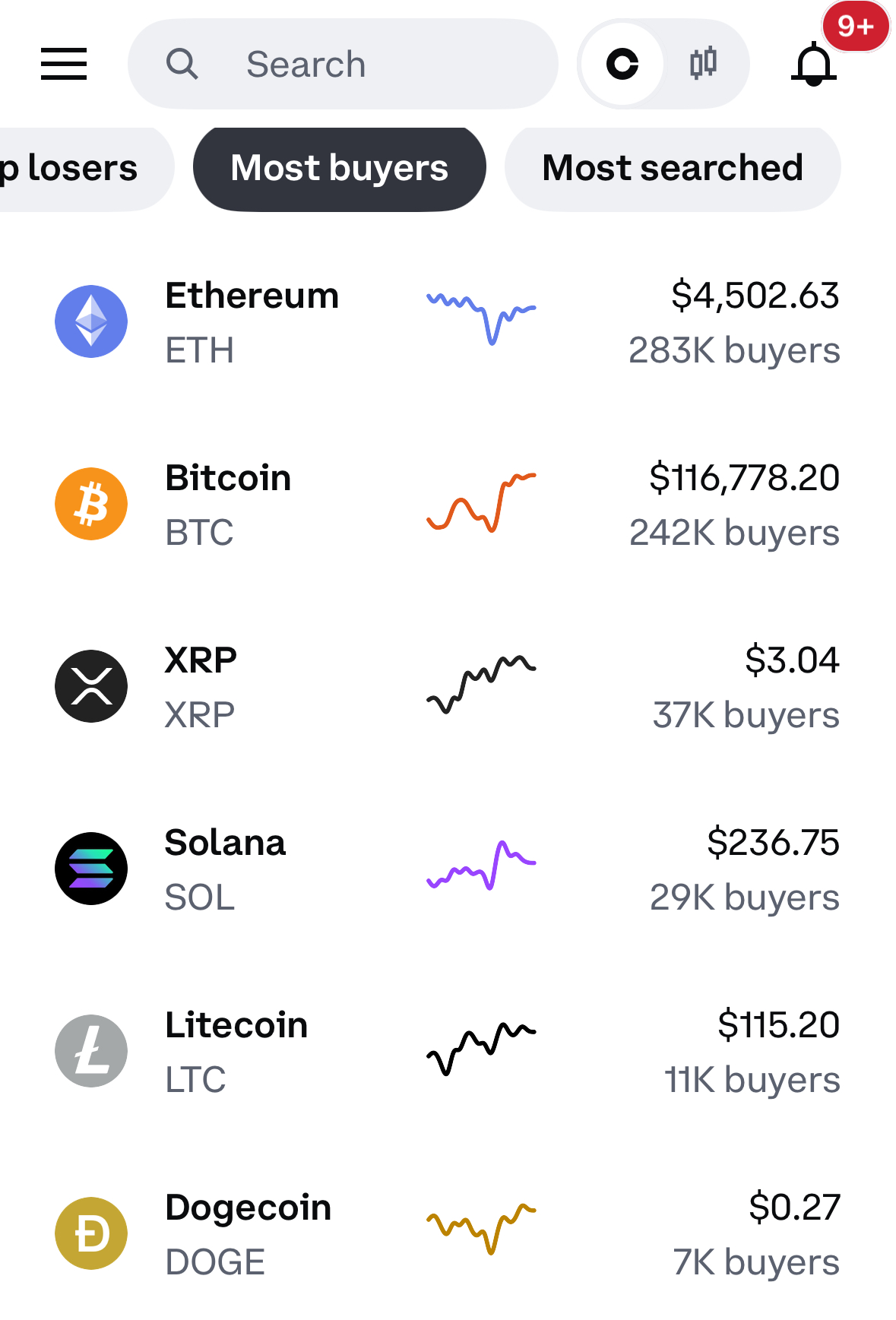This screenshot has width=896, height=1320.
Task: Click the Search field
Action: [343, 64]
